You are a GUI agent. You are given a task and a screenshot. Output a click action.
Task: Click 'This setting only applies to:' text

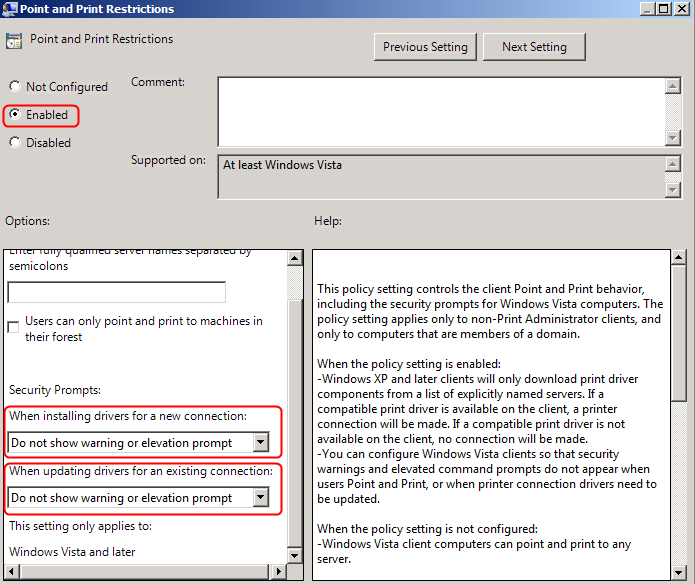(80, 526)
